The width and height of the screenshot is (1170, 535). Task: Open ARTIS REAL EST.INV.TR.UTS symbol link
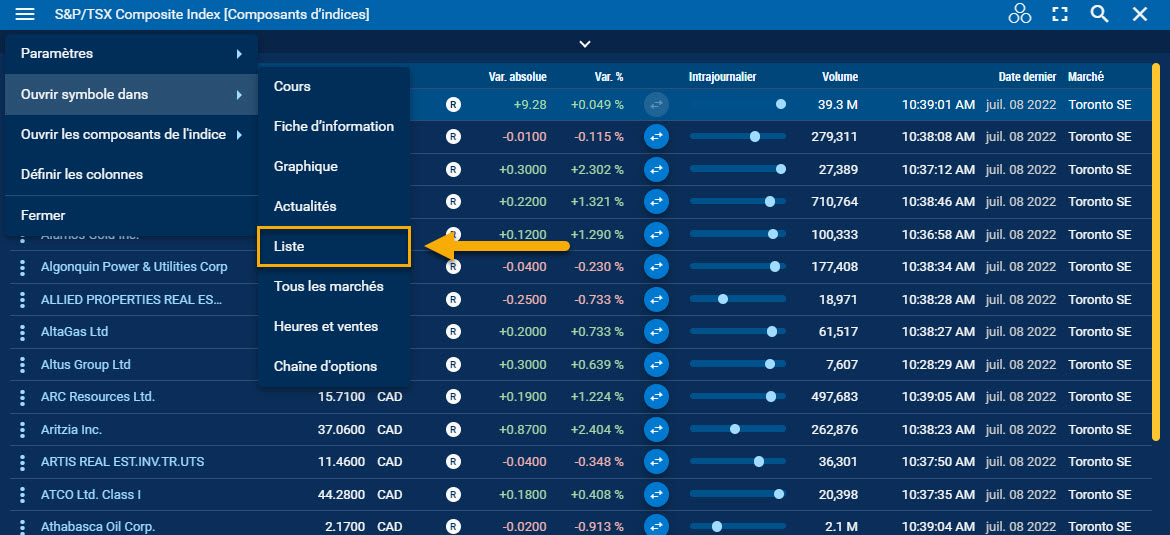(x=122, y=462)
